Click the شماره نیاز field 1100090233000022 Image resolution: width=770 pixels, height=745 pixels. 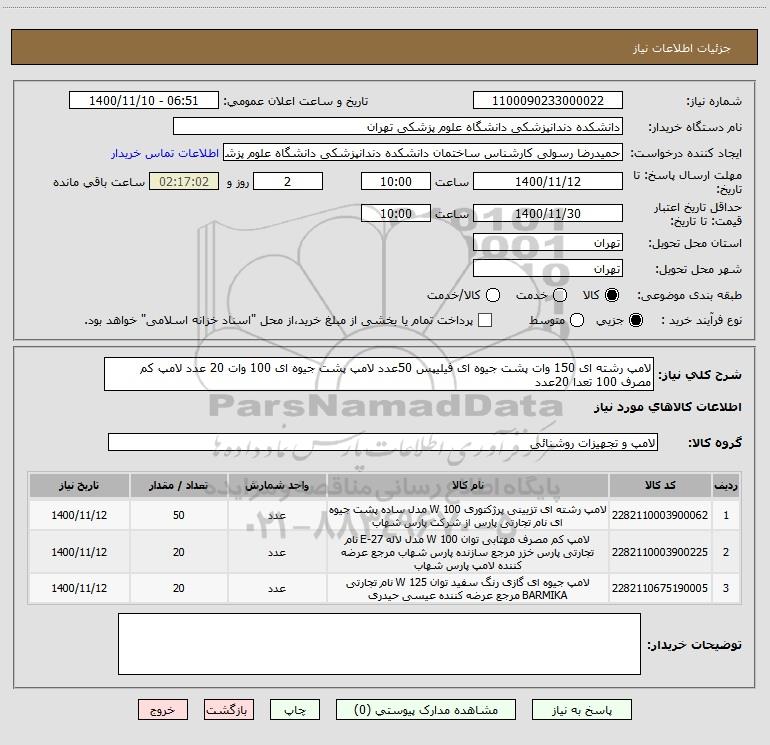tap(548, 101)
